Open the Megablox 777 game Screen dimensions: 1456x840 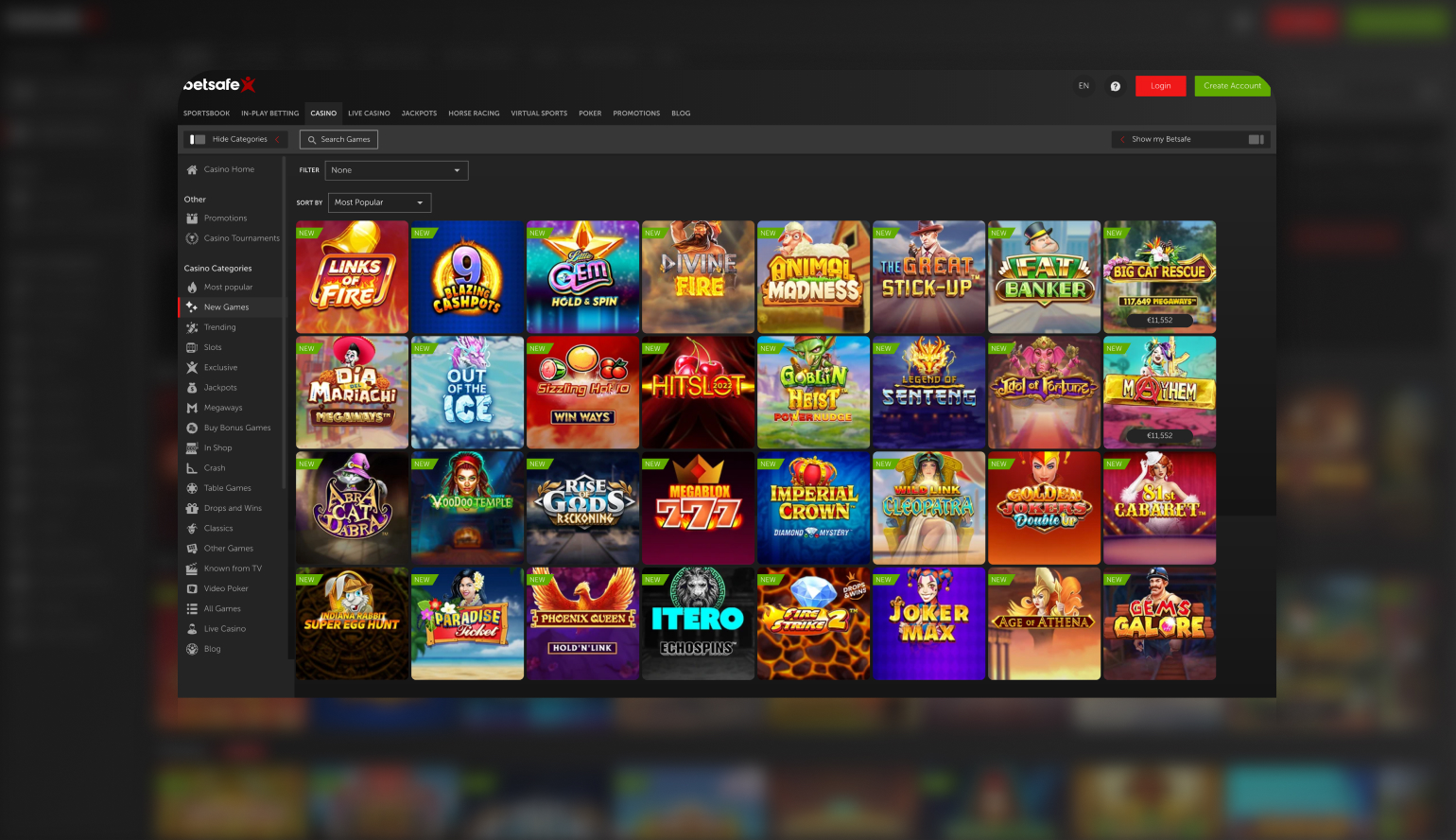tap(698, 508)
